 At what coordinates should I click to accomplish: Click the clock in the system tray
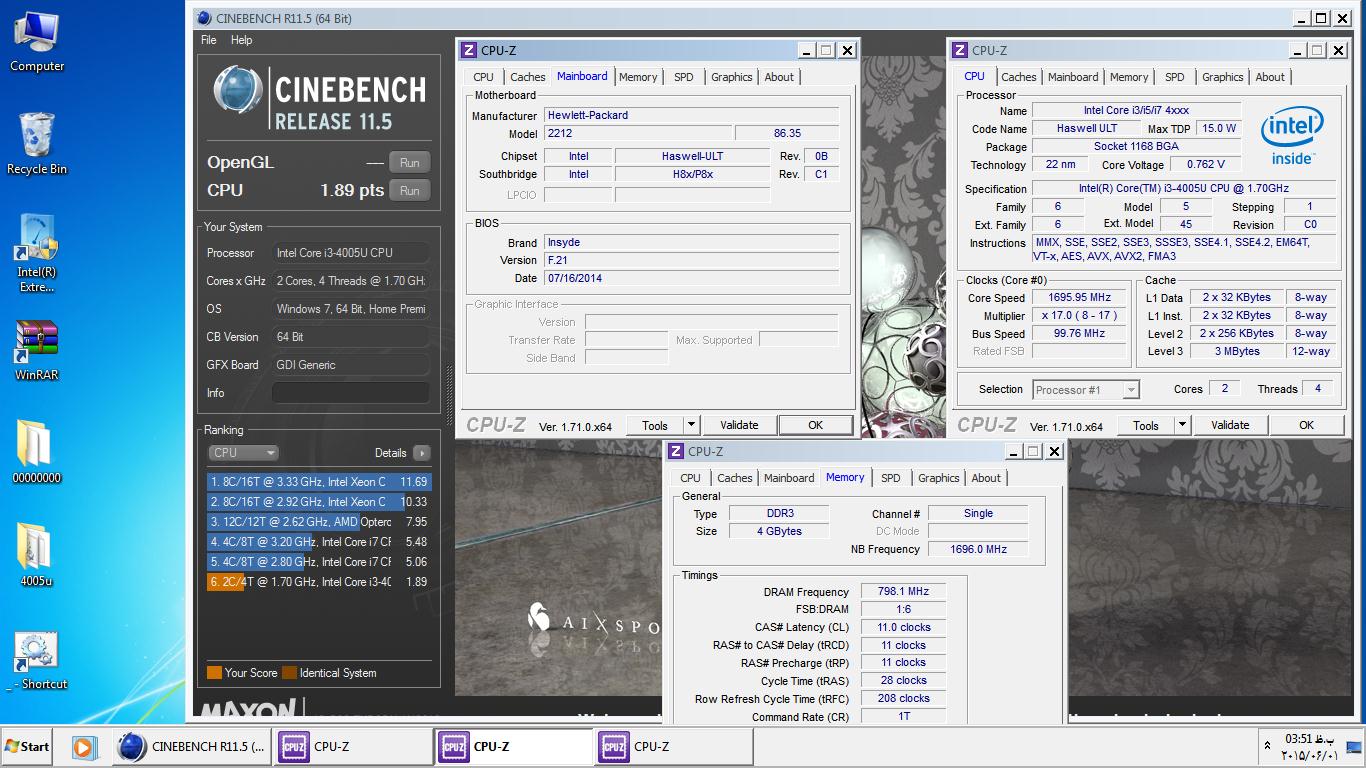1309,747
